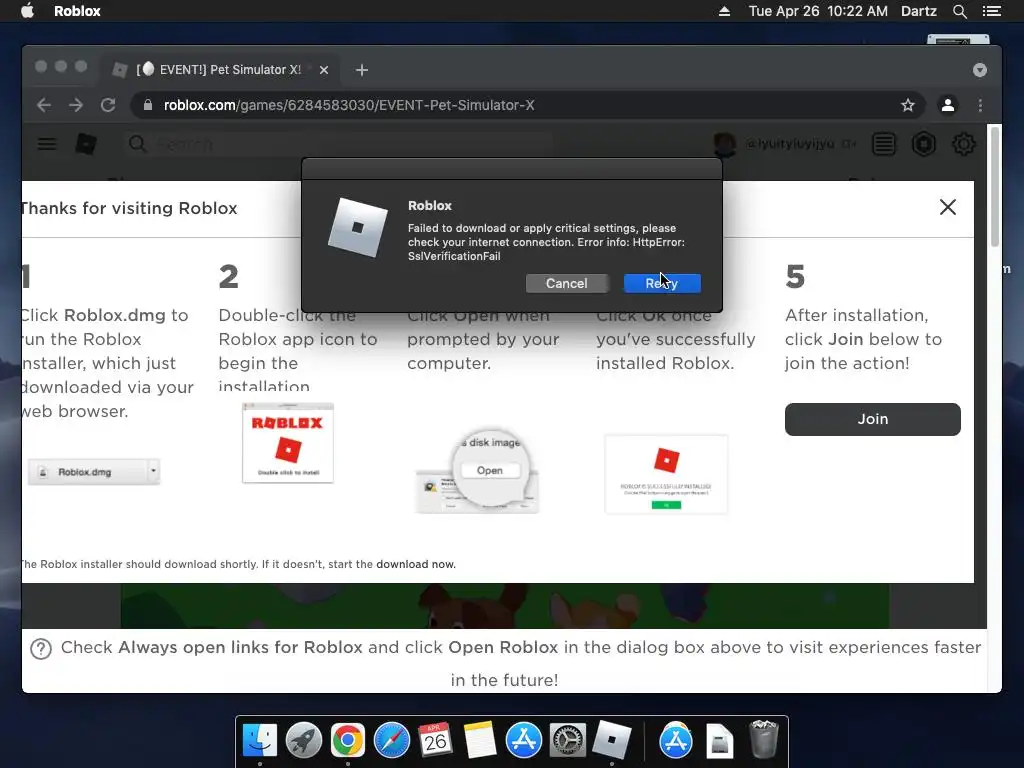
Task: Click the eject icon in menu bar
Action: pyautogui.click(x=724, y=11)
